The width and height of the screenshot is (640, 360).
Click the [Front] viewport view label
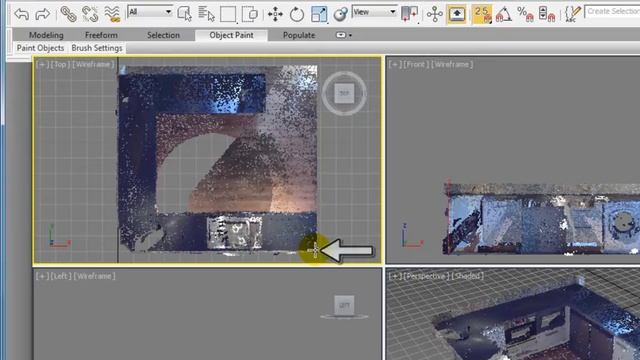[x=416, y=64]
